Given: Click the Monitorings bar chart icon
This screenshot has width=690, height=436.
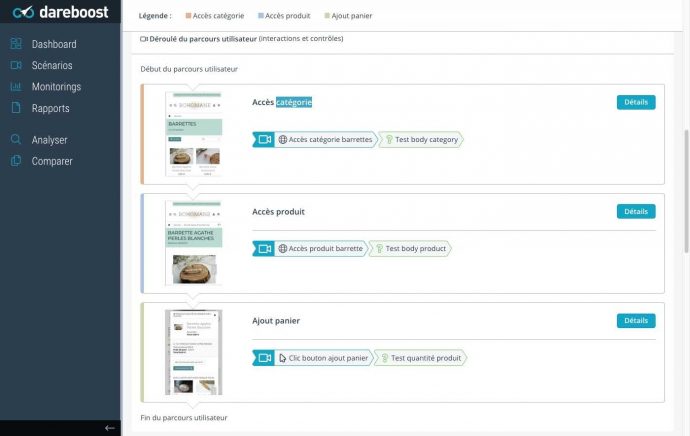Looking at the screenshot, I should (16, 86).
